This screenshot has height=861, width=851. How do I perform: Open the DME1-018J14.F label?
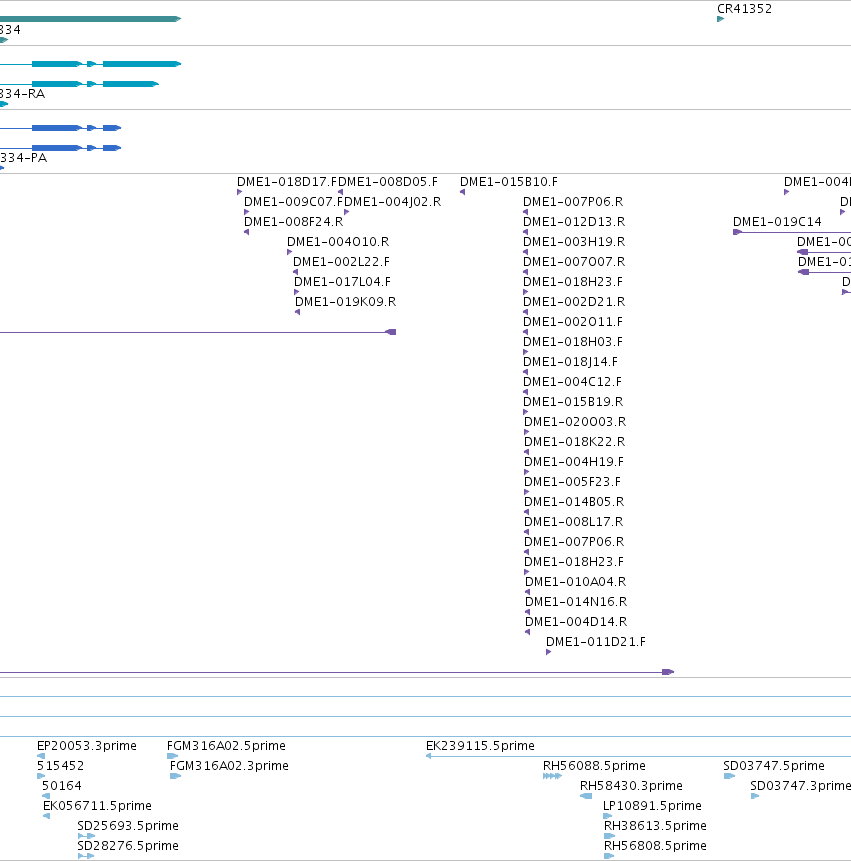[570, 362]
